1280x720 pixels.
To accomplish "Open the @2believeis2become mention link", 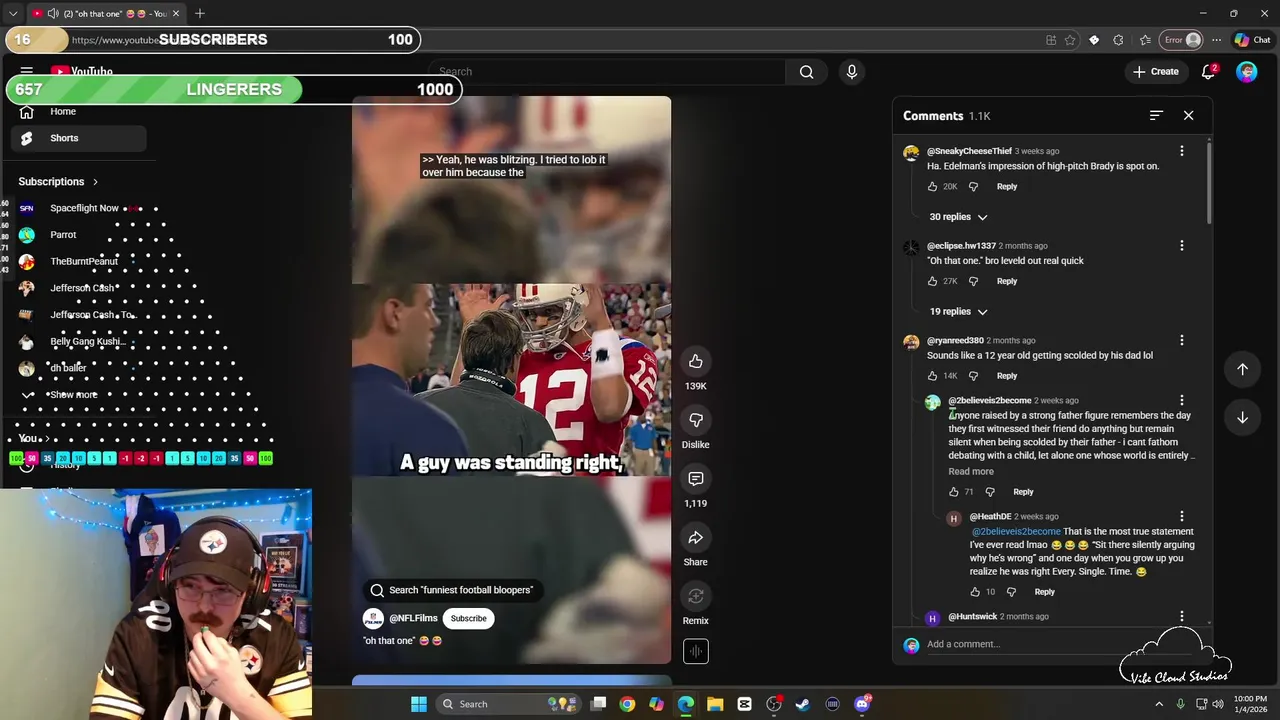I will [1015, 532].
